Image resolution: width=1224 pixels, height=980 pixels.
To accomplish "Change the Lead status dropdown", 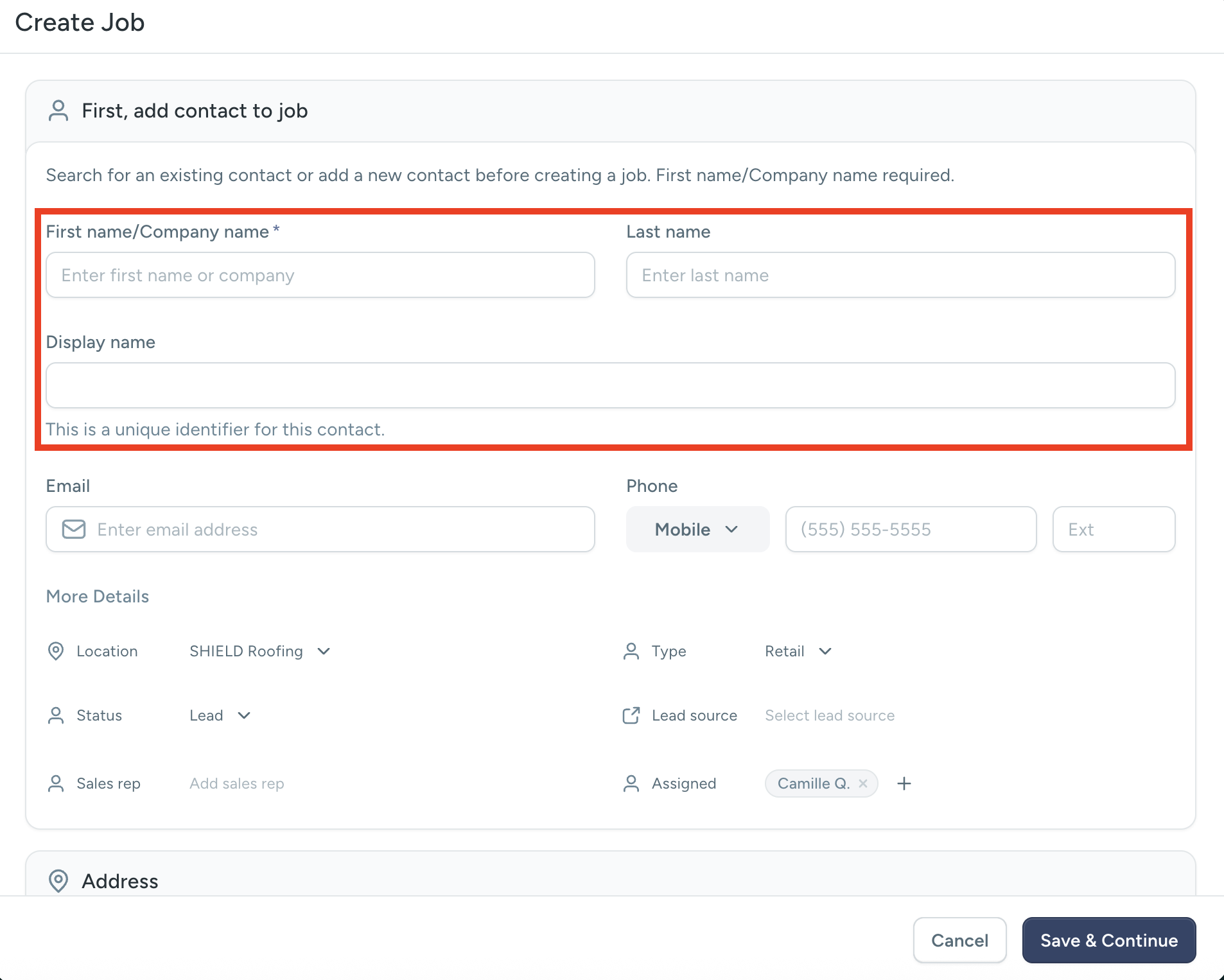I will pyautogui.click(x=220, y=715).
